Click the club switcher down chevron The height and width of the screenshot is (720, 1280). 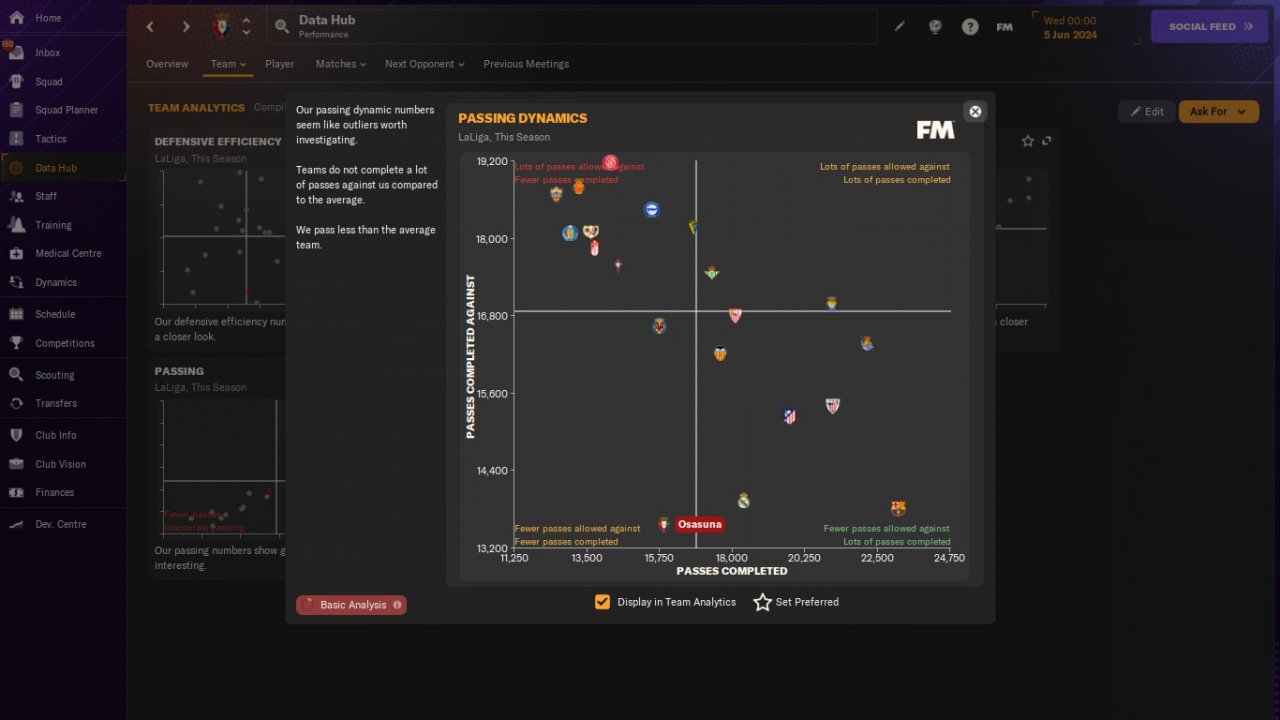[246, 33]
